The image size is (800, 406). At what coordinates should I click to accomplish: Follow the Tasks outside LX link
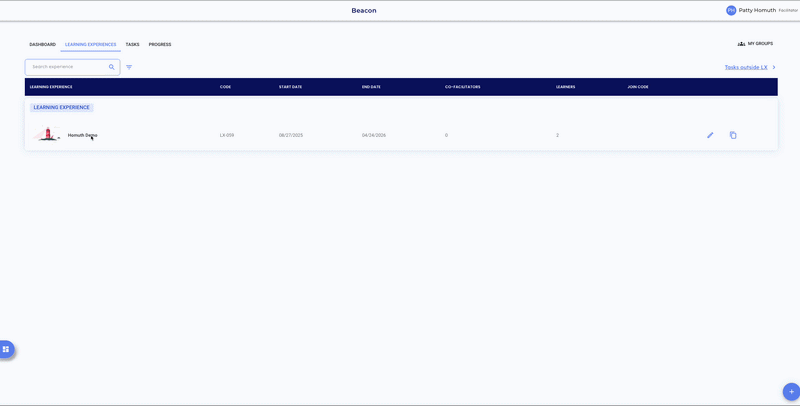(x=746, y=67)
